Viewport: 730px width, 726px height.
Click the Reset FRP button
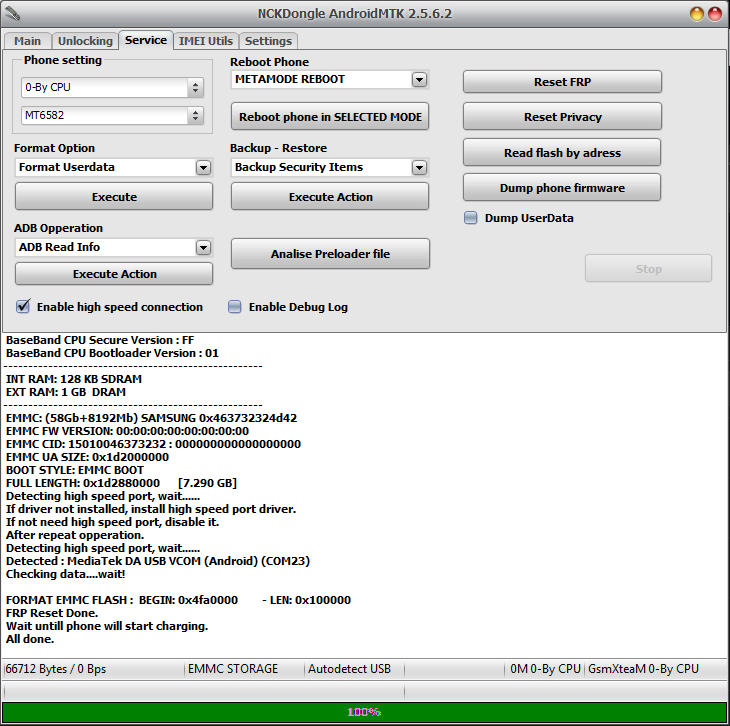tap(562, 81)
